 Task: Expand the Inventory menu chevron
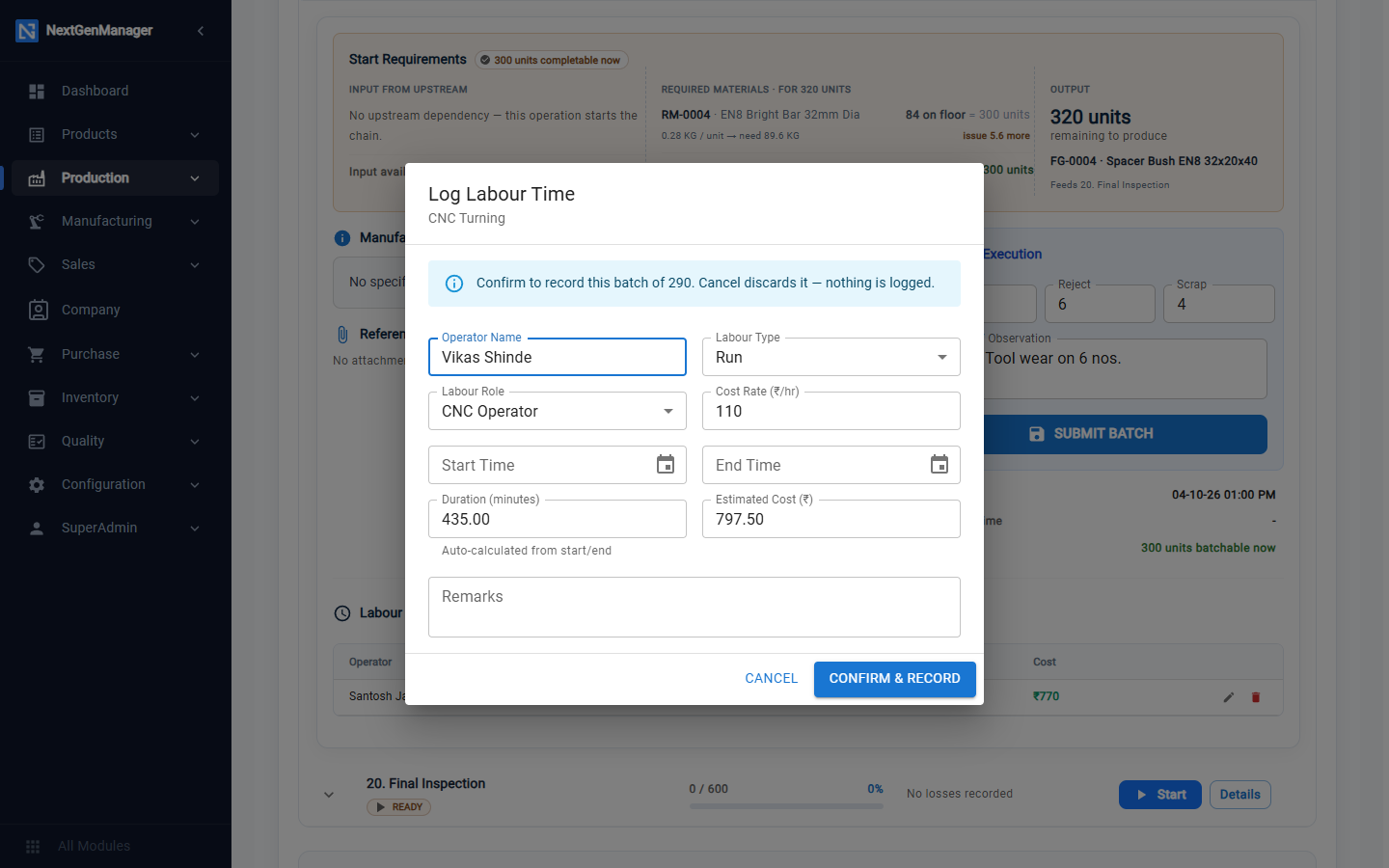point(195,398)
